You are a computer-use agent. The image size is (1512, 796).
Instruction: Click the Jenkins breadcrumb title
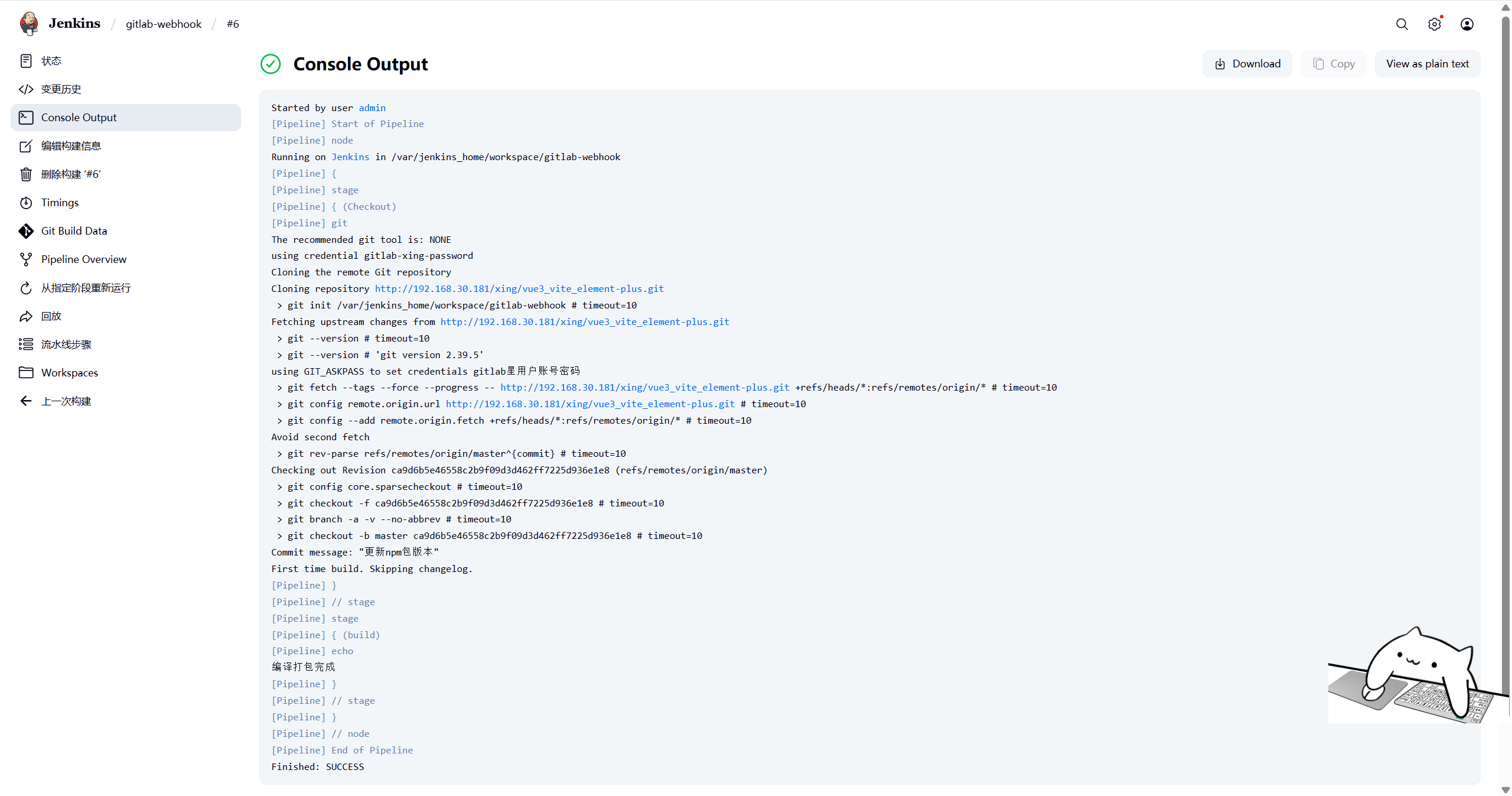tap(74, 24)
